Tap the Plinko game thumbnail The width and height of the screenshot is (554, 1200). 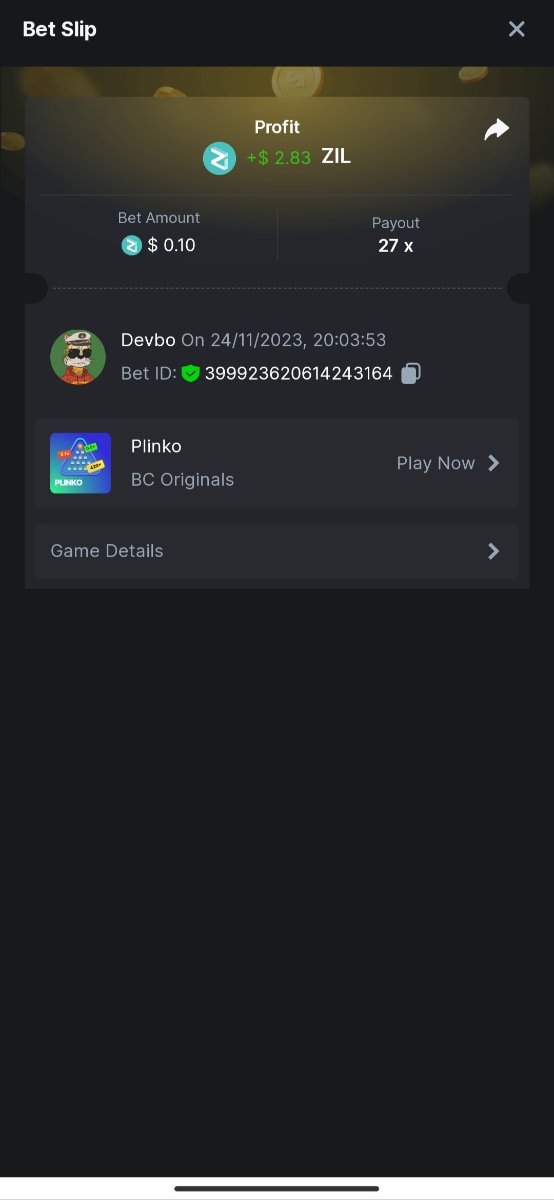tap(81, 463)
